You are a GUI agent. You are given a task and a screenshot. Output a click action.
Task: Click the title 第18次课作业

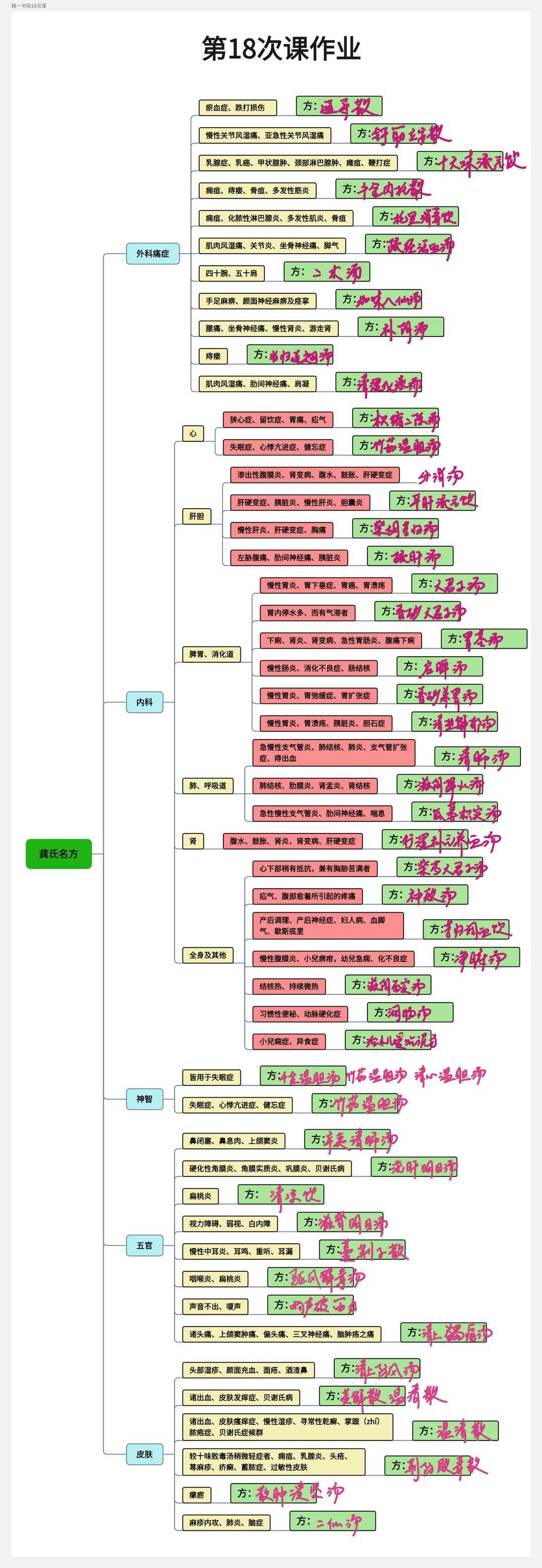[281, 48]
